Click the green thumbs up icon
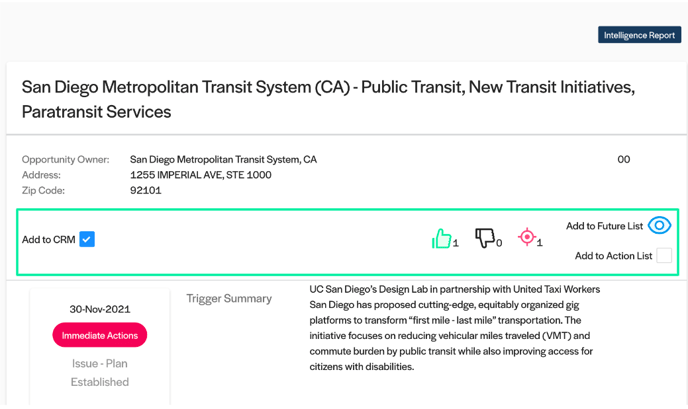Screen dimensions: 688x409 (x=442, y=239)
